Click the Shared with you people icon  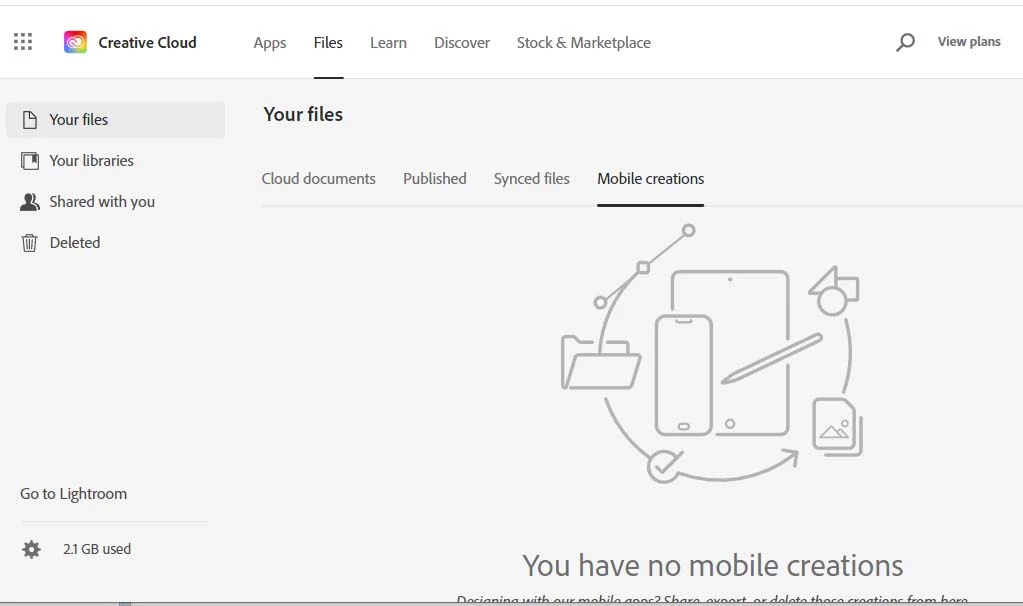click(29, 202)
